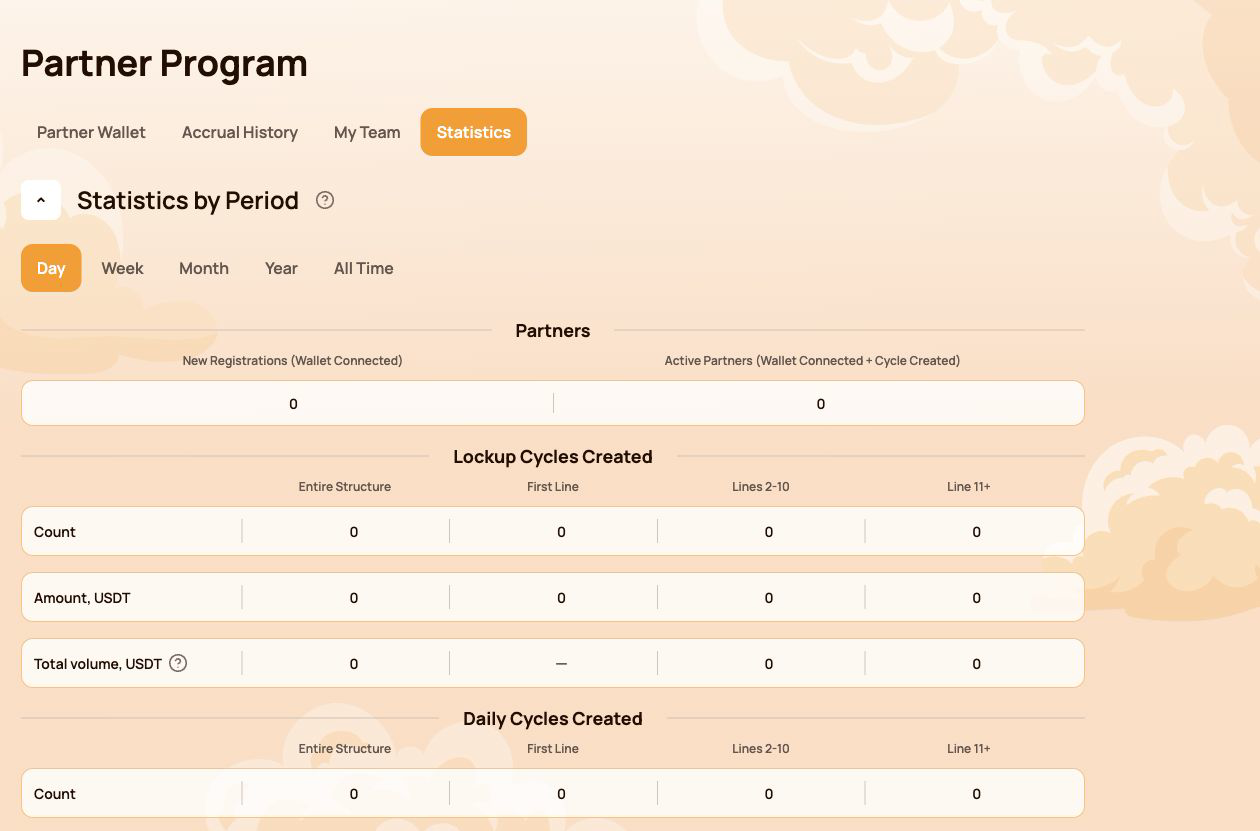Click Lockup Count value for Lines 2-10
Screen dimensions: 1260x831
(769, 532)
